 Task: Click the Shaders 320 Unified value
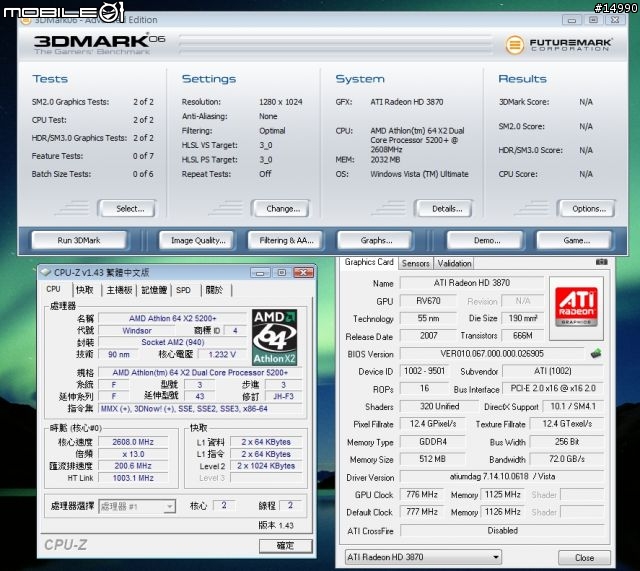pyautogui.click(x=439, y=406)
